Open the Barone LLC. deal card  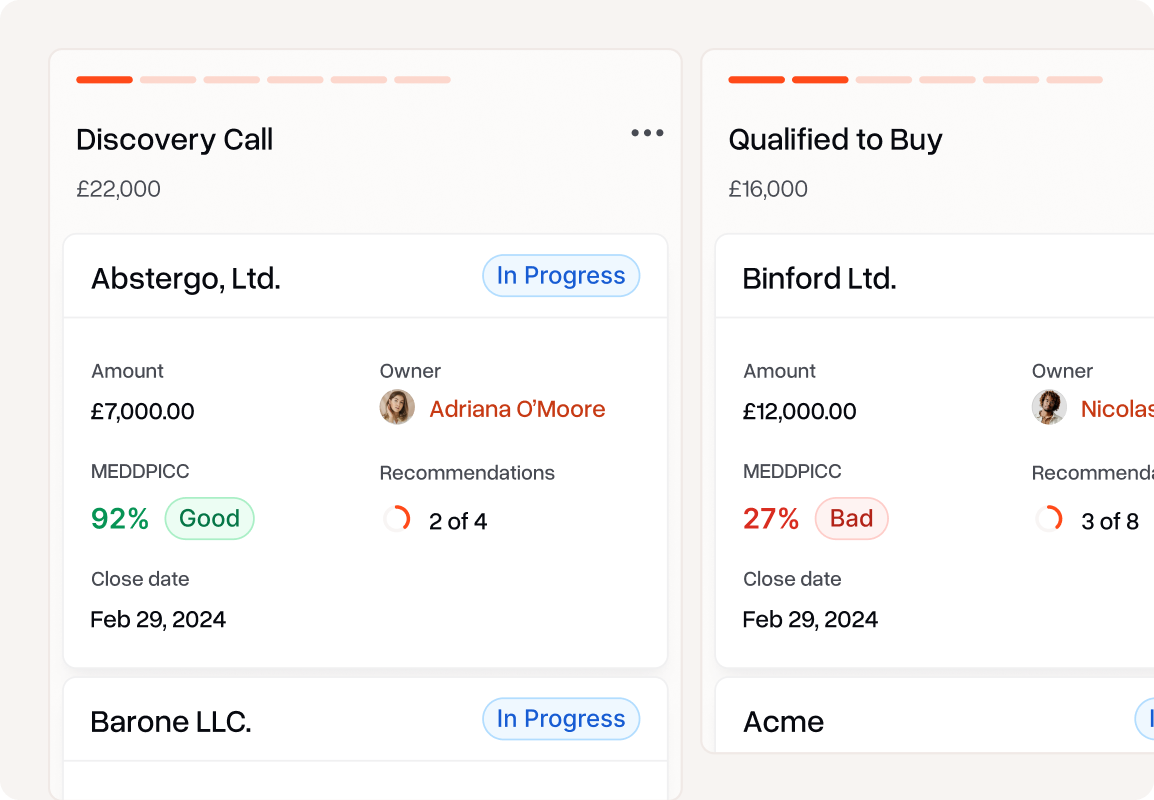(171, 721)
